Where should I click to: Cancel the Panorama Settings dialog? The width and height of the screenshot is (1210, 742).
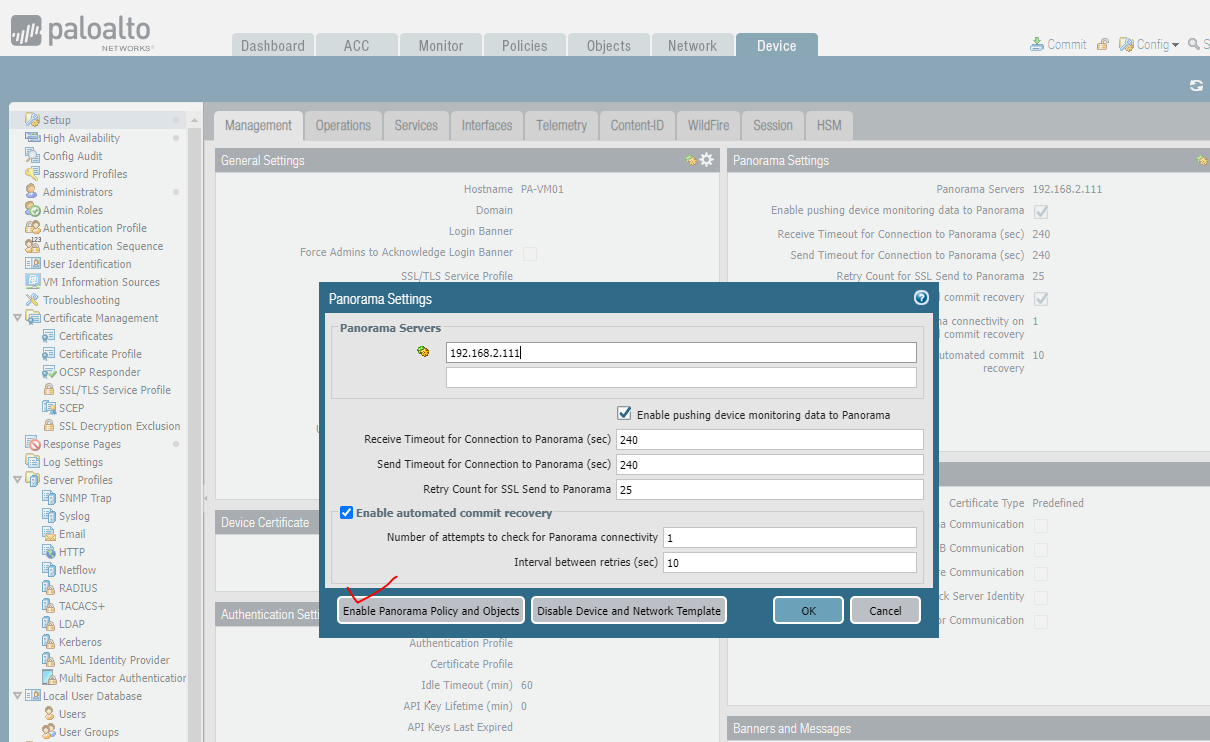[x=885, y=611]
